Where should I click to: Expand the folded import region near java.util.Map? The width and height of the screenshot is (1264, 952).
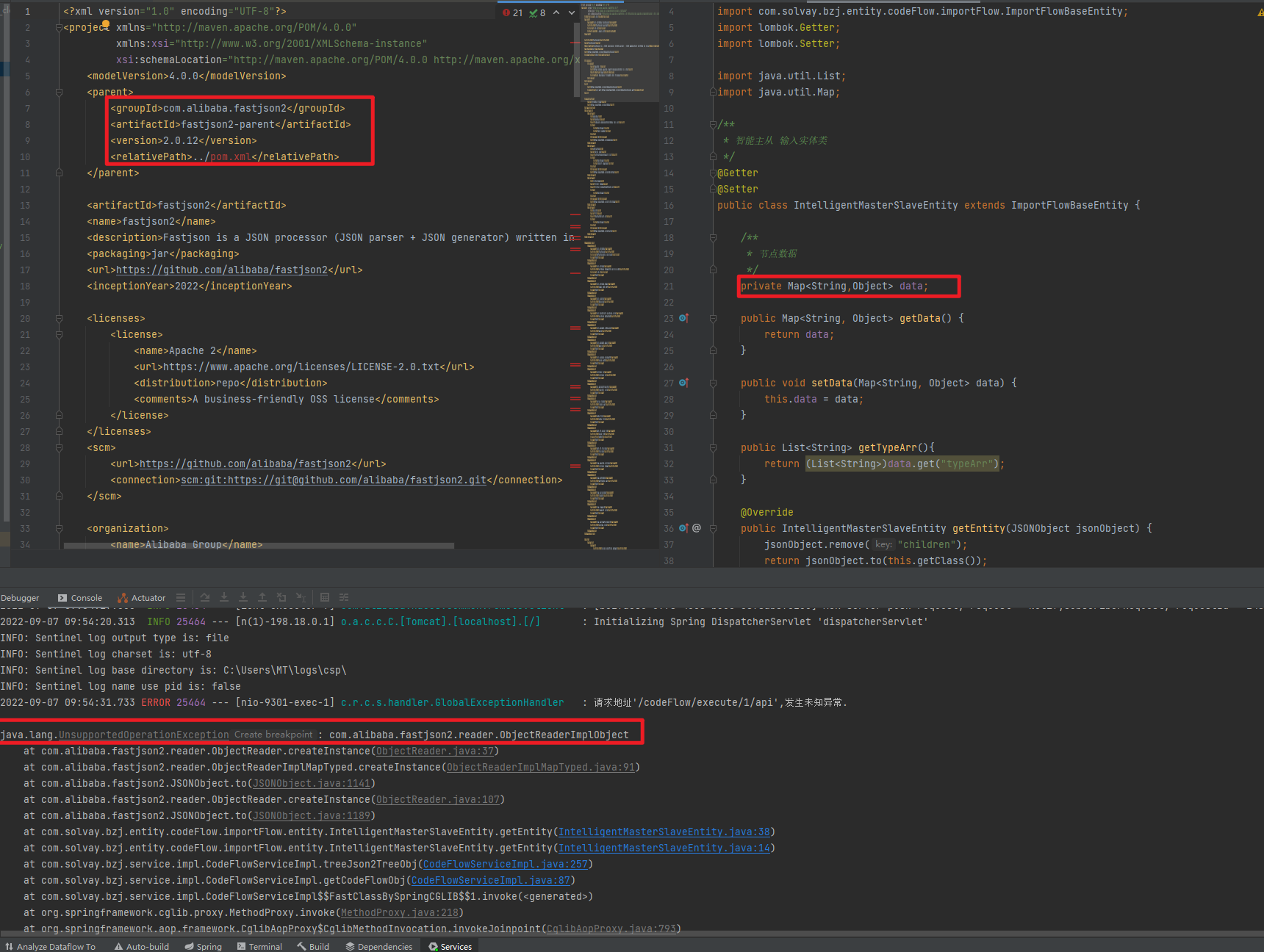coord(713,92)
